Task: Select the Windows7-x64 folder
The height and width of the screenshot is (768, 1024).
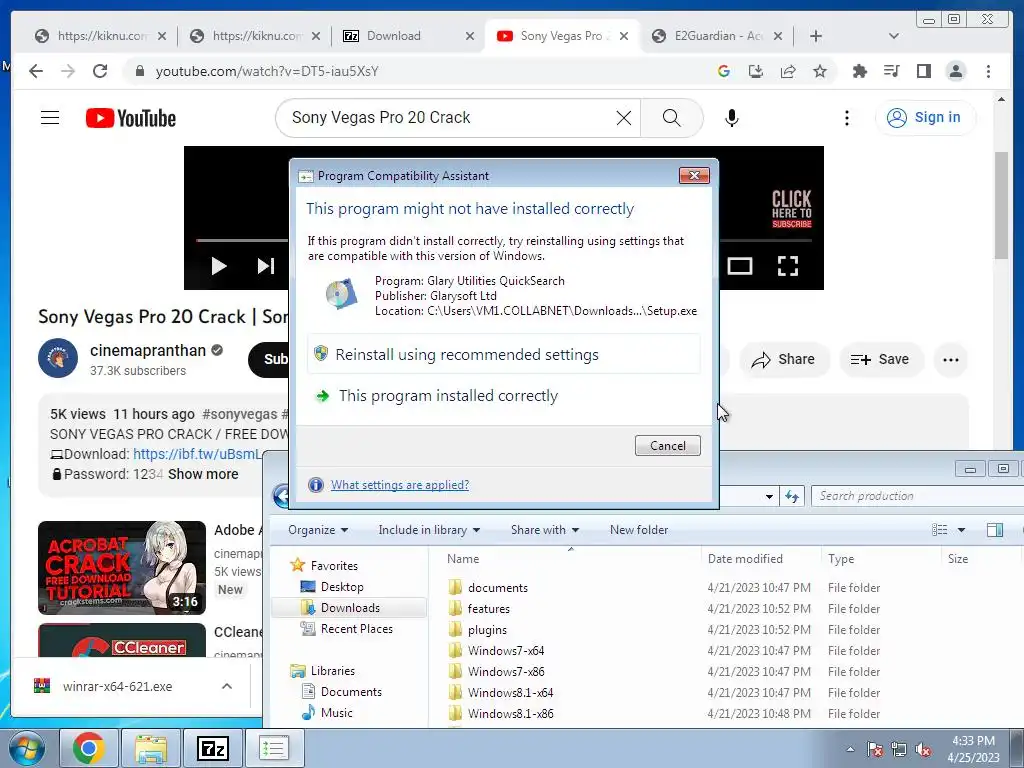Action: pos(505,650)
